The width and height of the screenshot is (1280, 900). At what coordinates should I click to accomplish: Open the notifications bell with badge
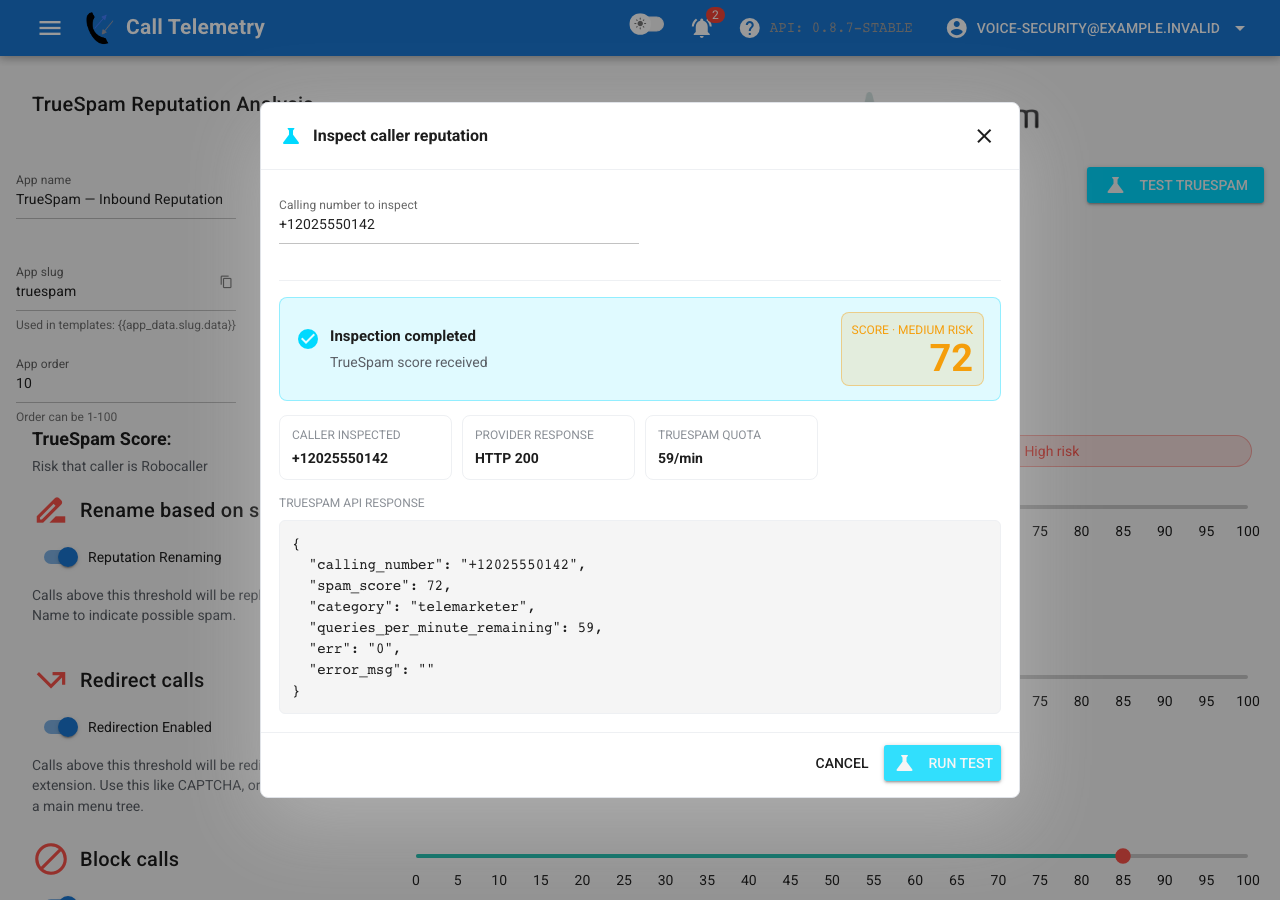[703, 27]
